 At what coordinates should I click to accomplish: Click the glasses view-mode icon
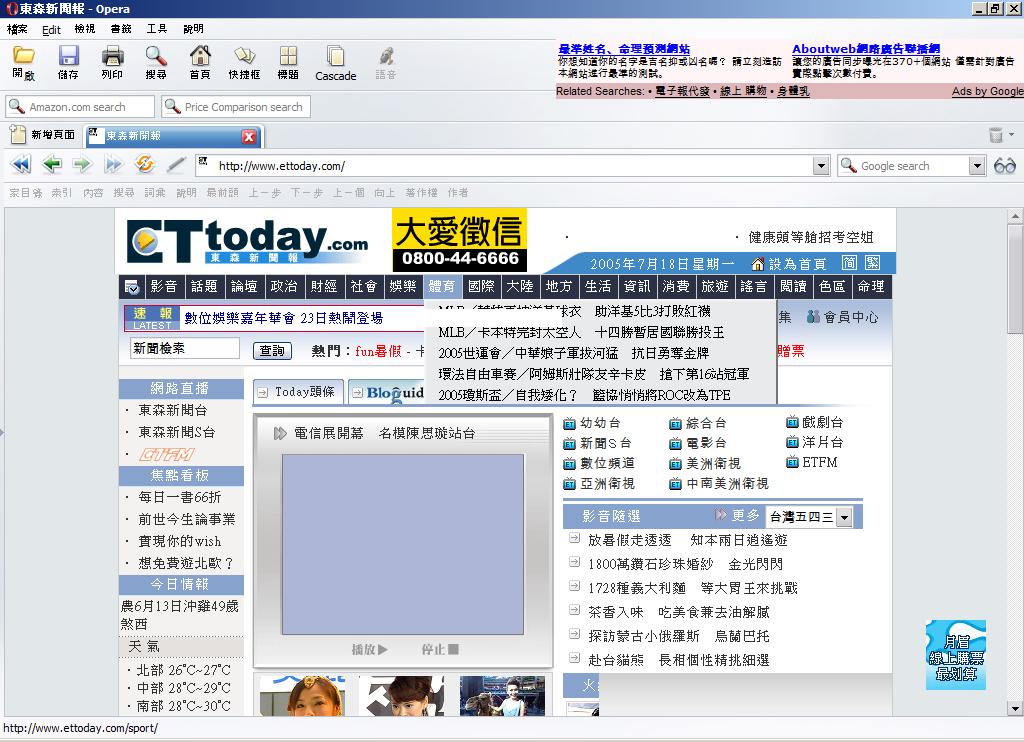[x=1004, y=166]
